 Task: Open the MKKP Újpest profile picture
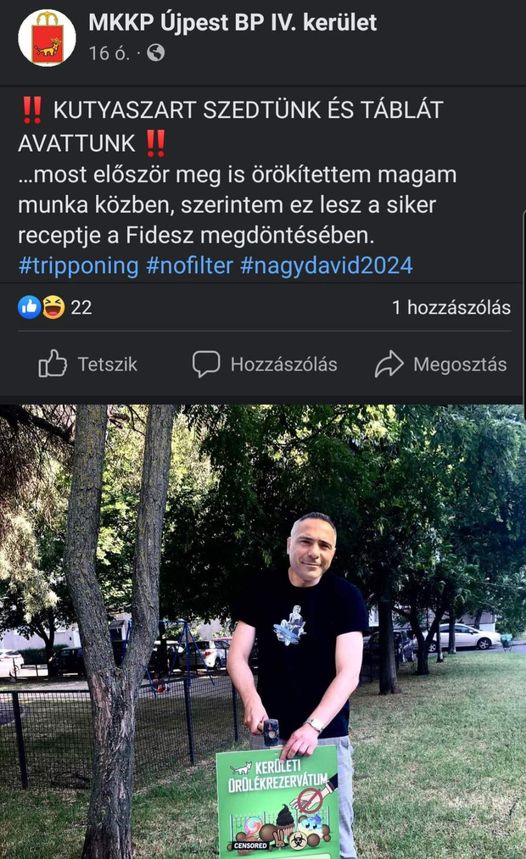[x=47, y=38]
